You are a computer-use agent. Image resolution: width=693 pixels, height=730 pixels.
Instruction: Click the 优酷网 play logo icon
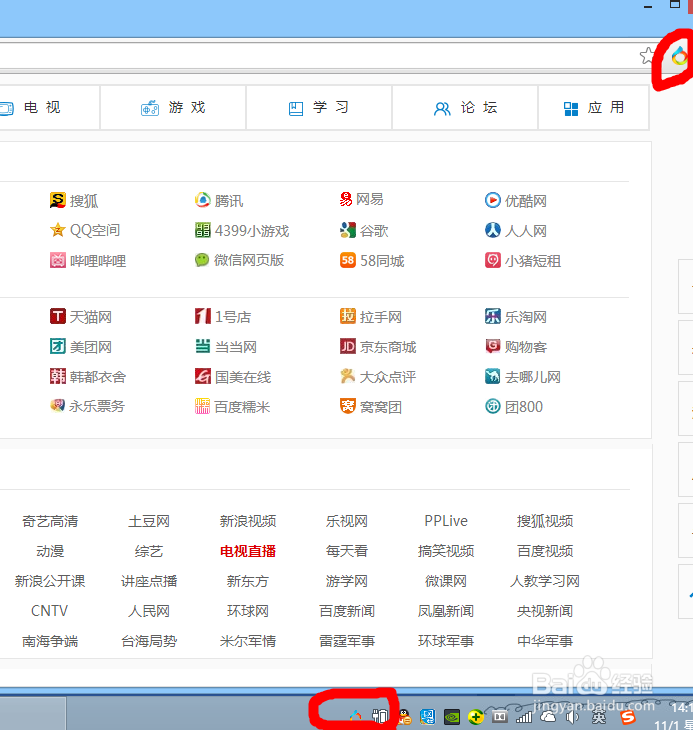492,200
